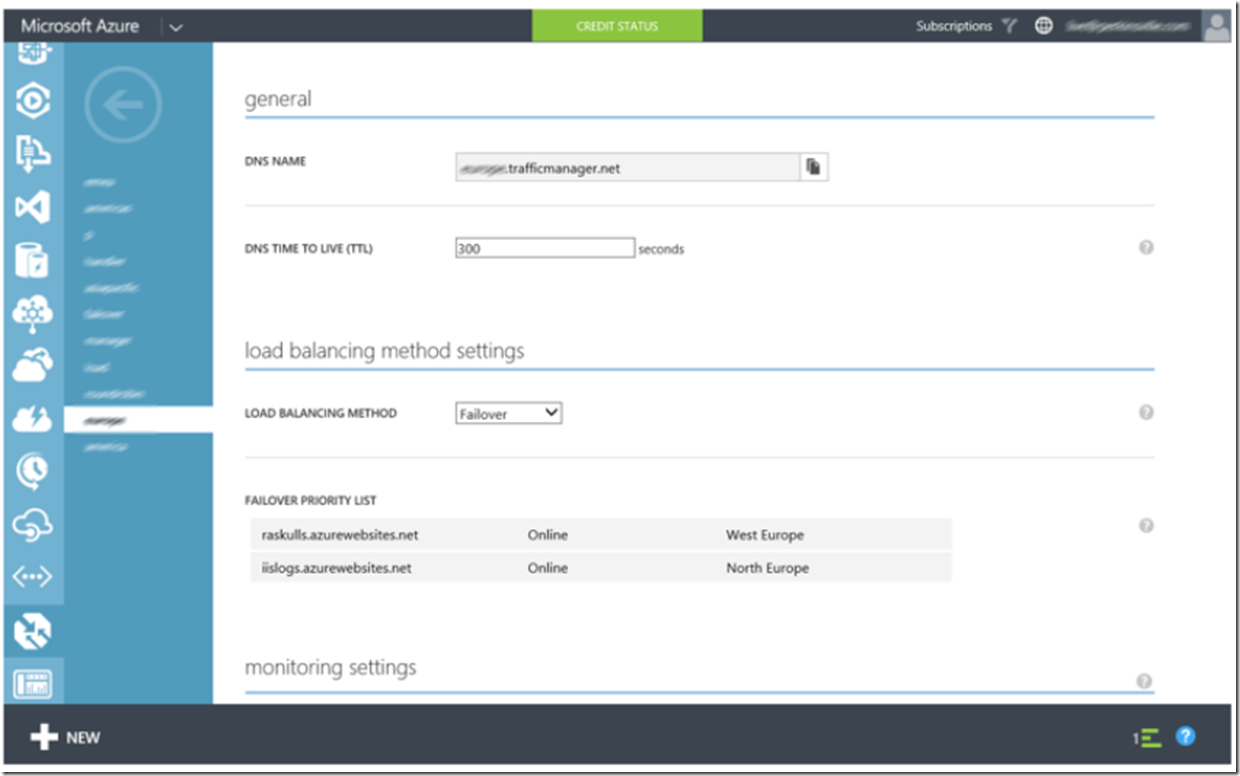This screenshot has height=776, width=1240.
Task: Click the plus icon beside NEW
Action: click(43, 738)
